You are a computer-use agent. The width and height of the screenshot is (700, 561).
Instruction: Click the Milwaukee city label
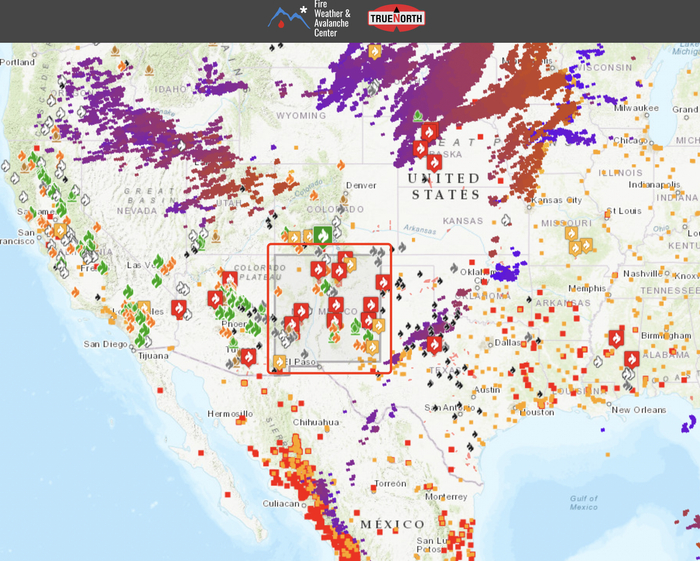636,108
